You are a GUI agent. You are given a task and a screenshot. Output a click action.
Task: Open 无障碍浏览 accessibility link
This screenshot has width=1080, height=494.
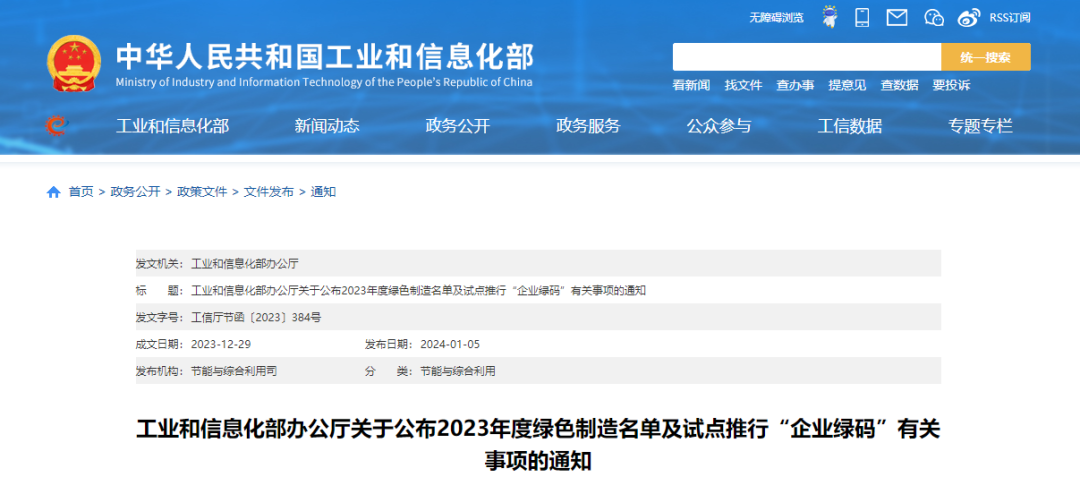tap(776, 18)
